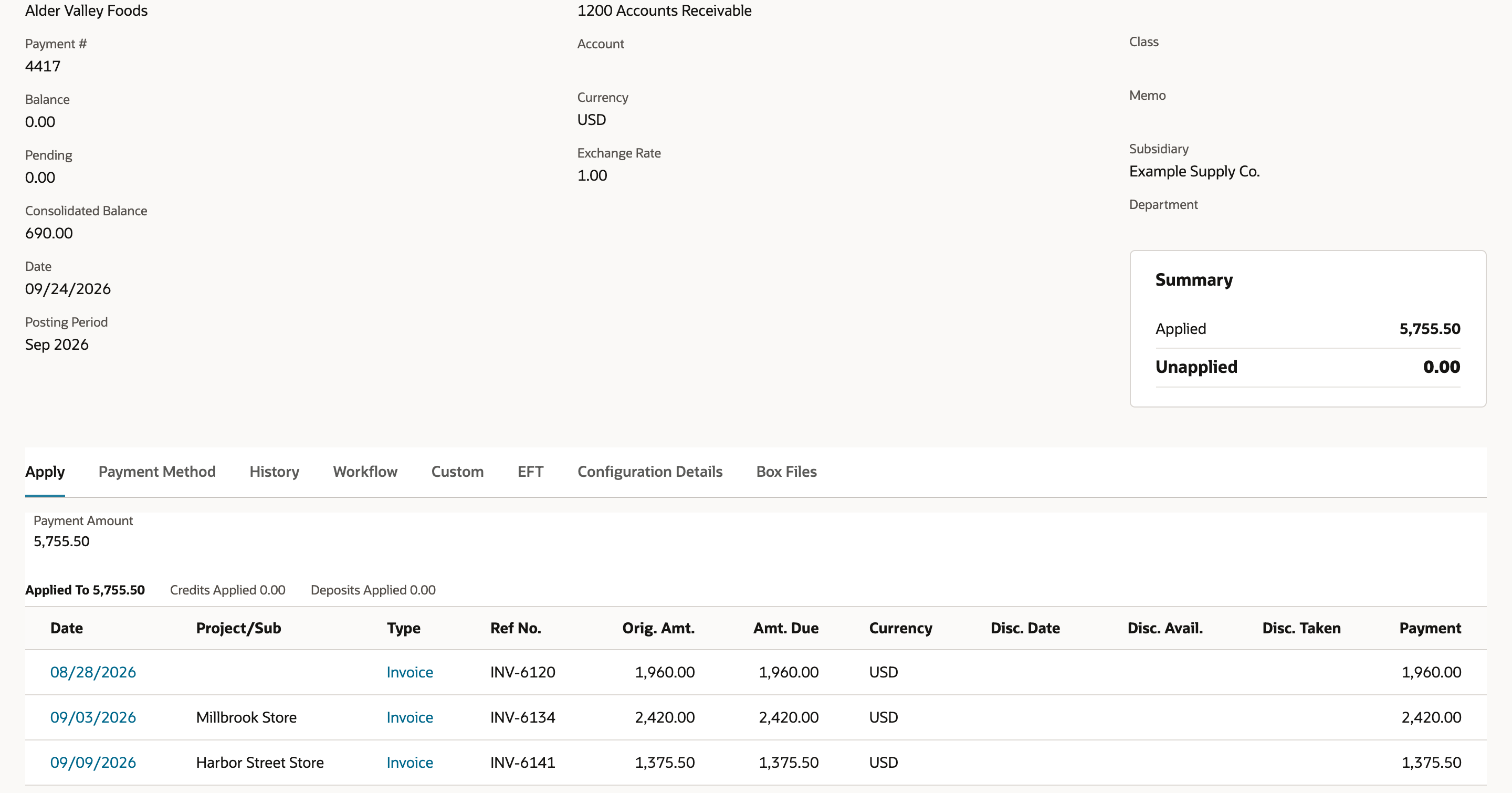Select the Credits Applied 0.00 subtab

tap(228, 590)
